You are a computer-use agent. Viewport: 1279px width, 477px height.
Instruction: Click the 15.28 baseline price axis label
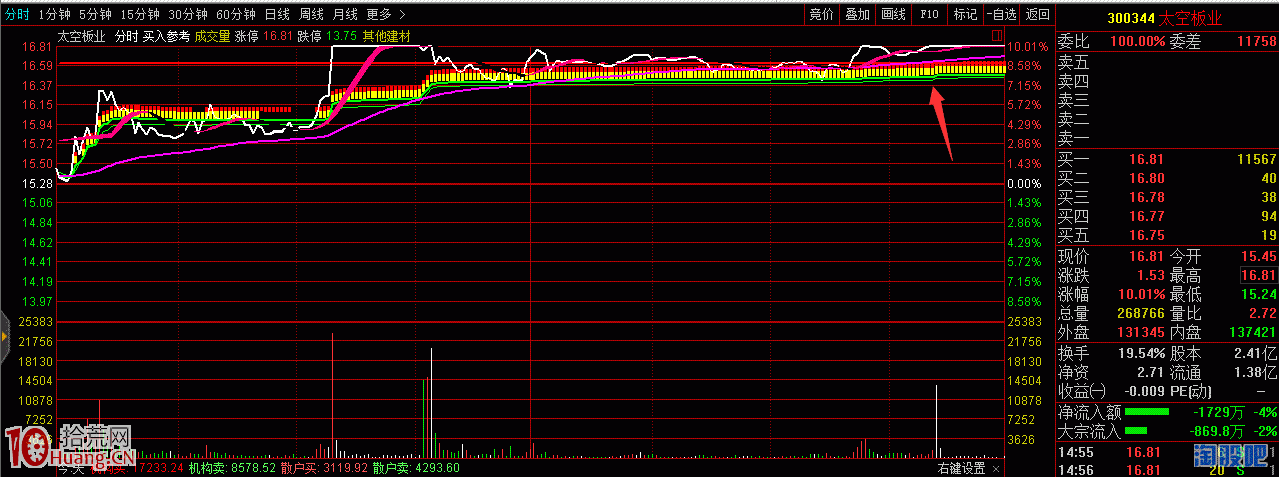click(x=37, y=184)
